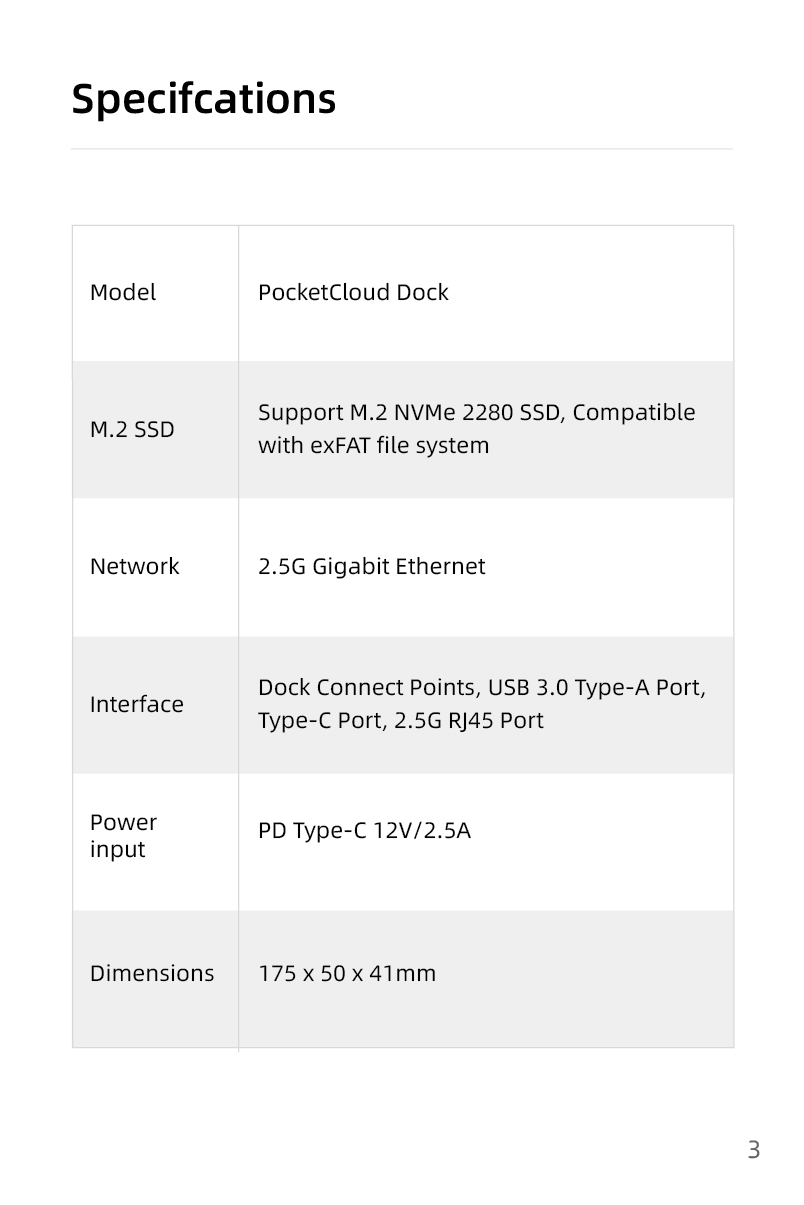Select the Interface row label

tap(137, 705)
